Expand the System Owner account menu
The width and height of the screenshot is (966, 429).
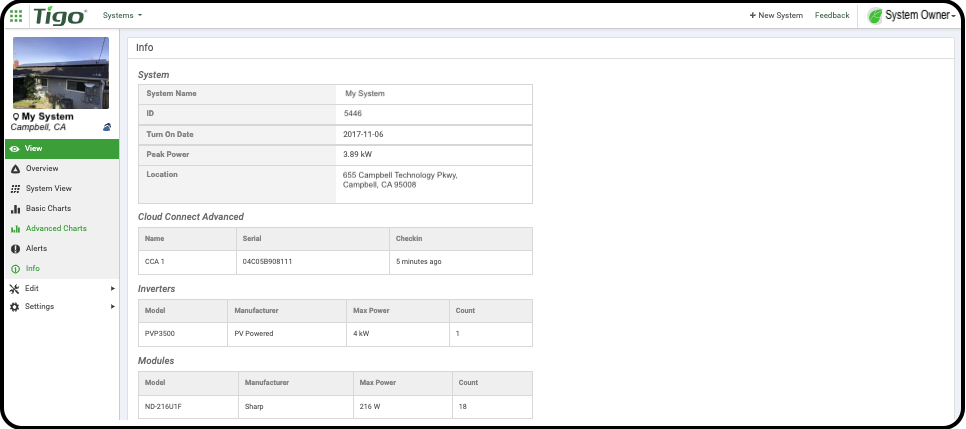tap(920, 16)
